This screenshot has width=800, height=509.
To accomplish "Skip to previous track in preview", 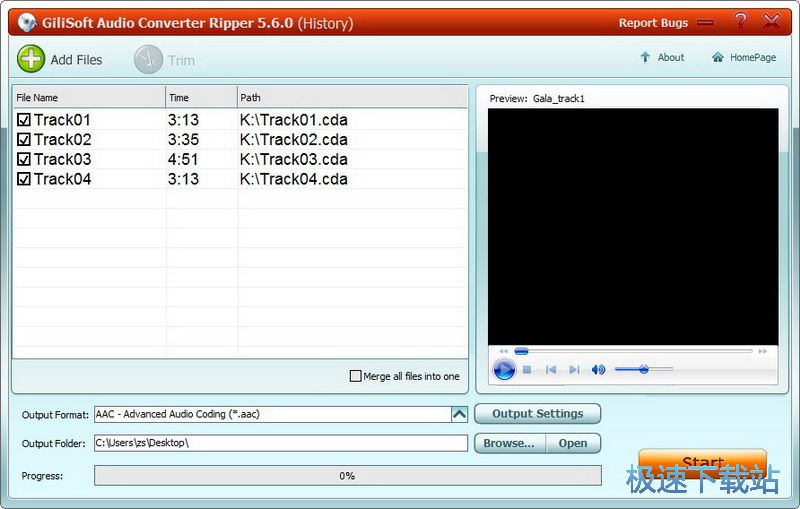I will 551,369.
